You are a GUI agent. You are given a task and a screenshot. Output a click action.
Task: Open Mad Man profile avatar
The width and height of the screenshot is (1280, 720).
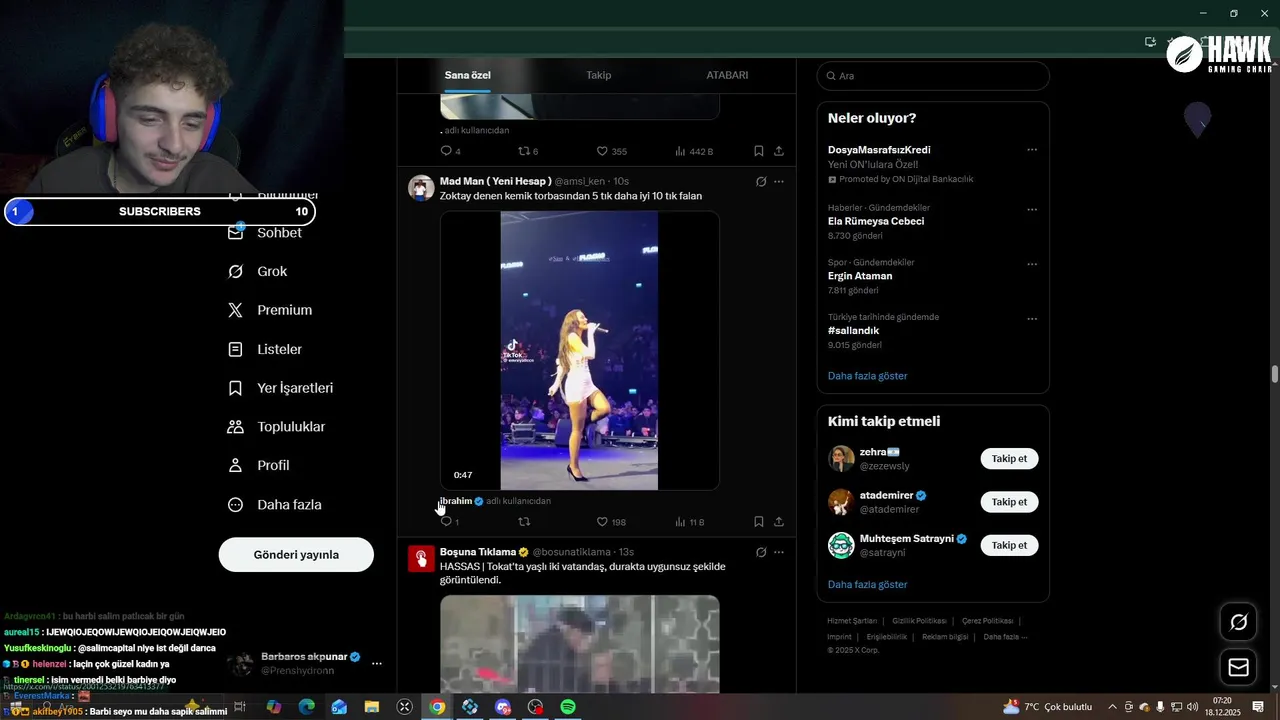pos(421,188)
